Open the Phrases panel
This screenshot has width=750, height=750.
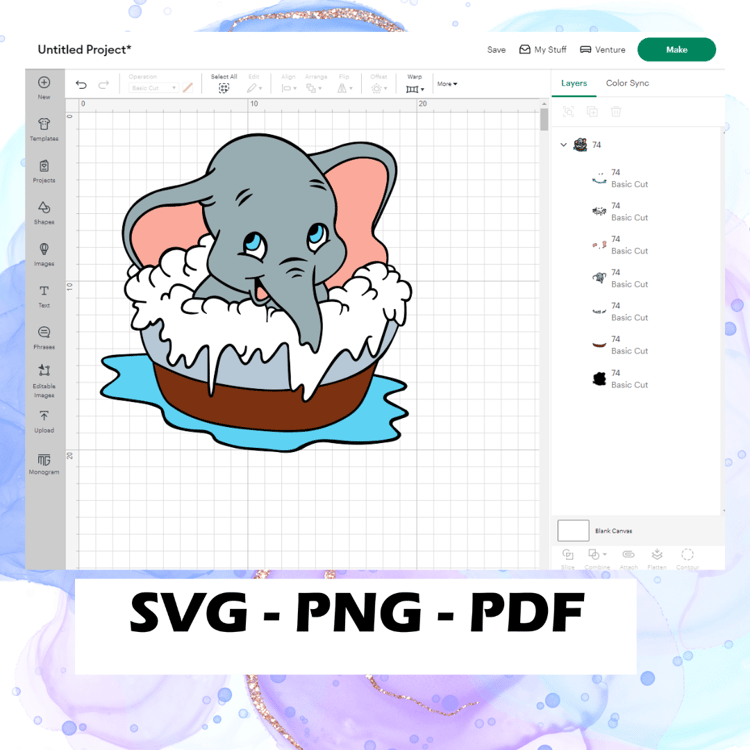pos(44,338)
